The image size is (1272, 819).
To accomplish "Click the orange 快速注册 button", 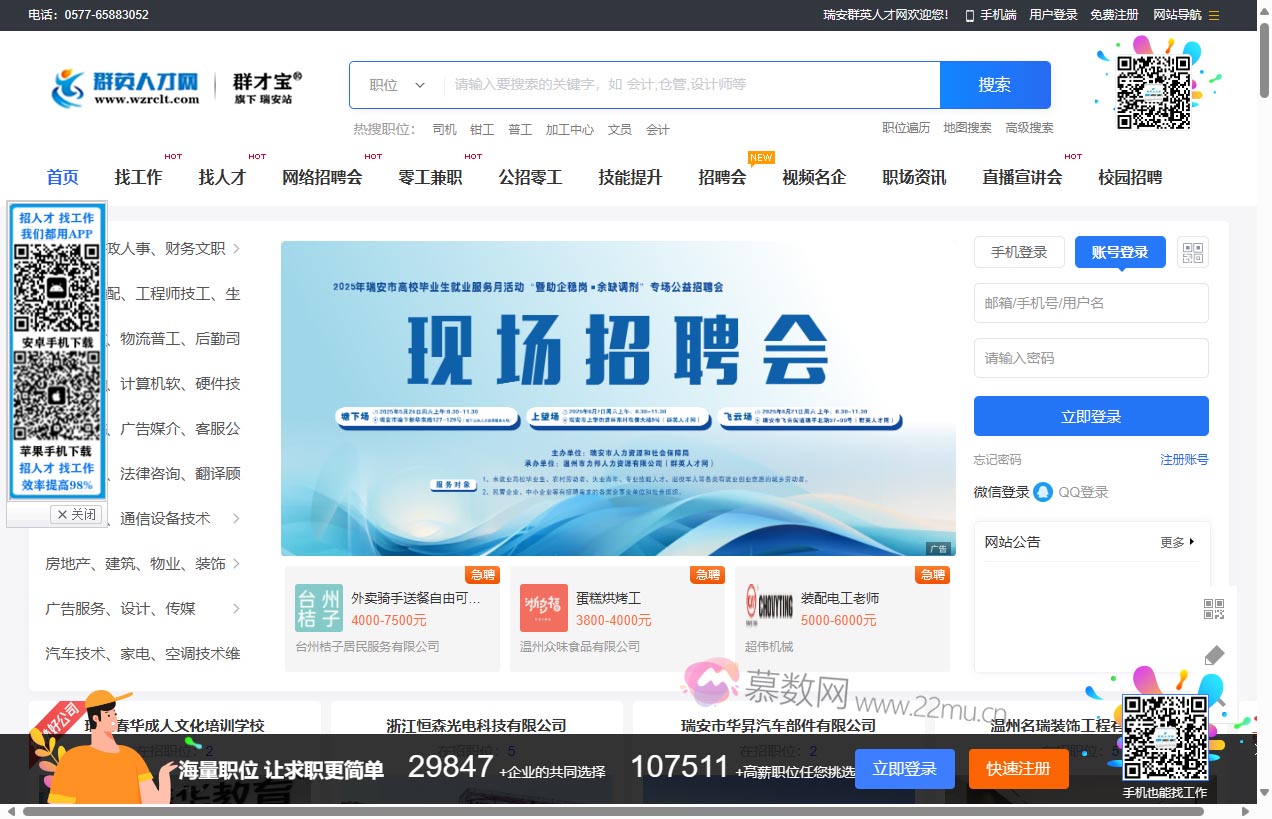I will (1018, 769).
